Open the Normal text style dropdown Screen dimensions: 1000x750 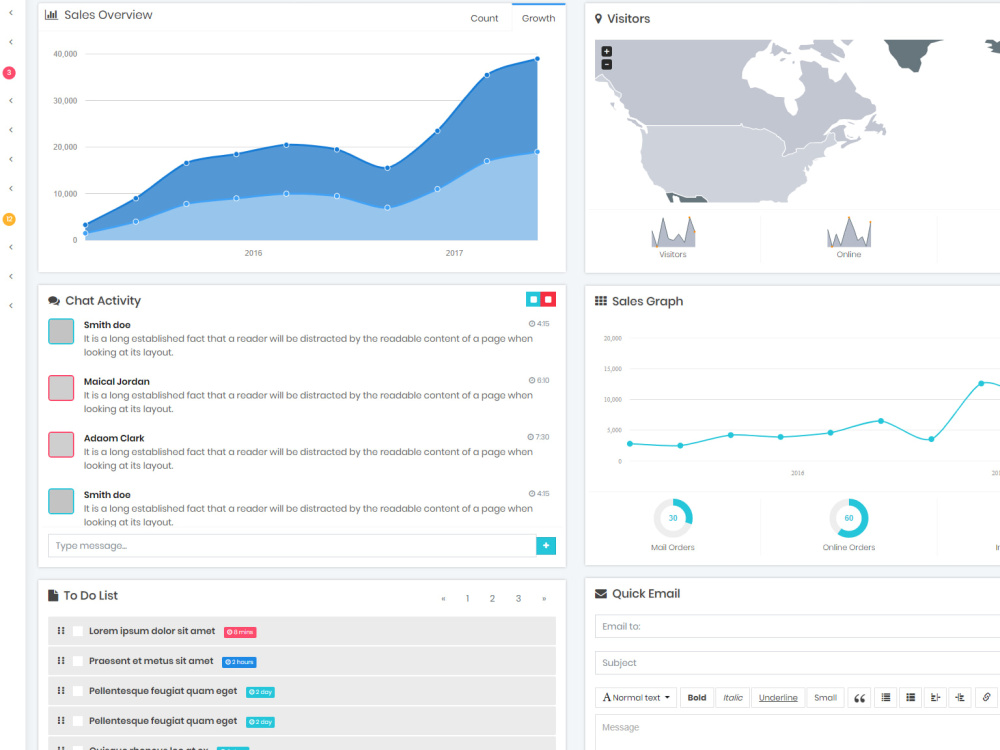(636, 698)
